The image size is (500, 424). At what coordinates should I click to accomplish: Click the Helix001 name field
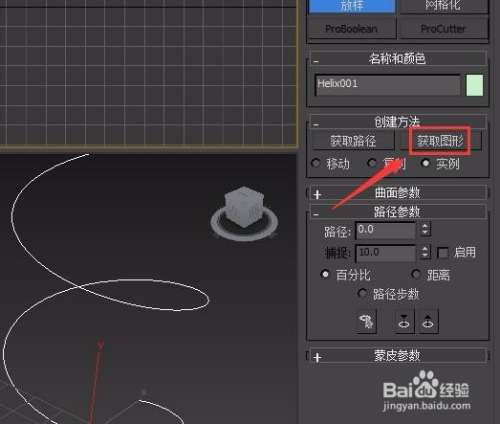point(388,85)
